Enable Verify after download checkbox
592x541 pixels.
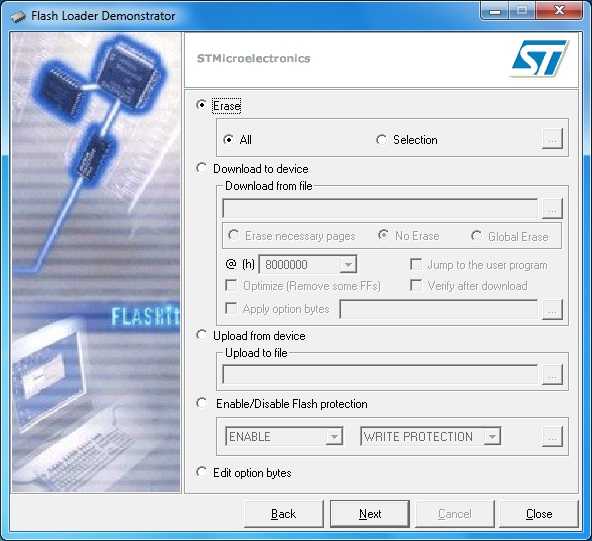416,285
